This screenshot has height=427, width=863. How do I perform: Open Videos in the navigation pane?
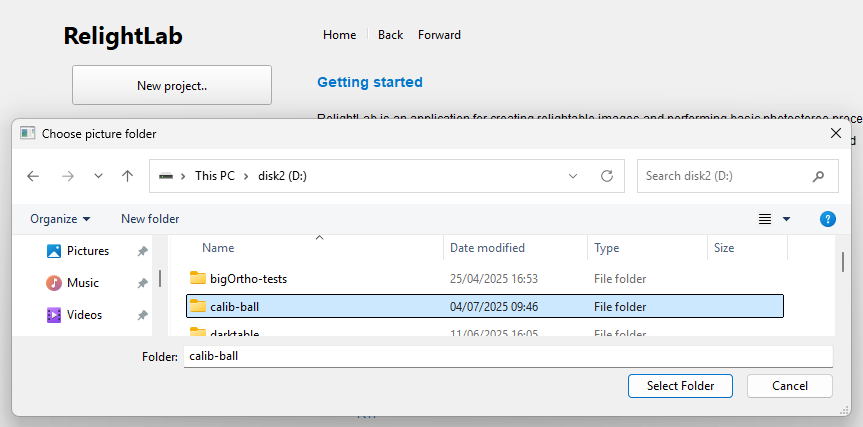coord(74,315)
